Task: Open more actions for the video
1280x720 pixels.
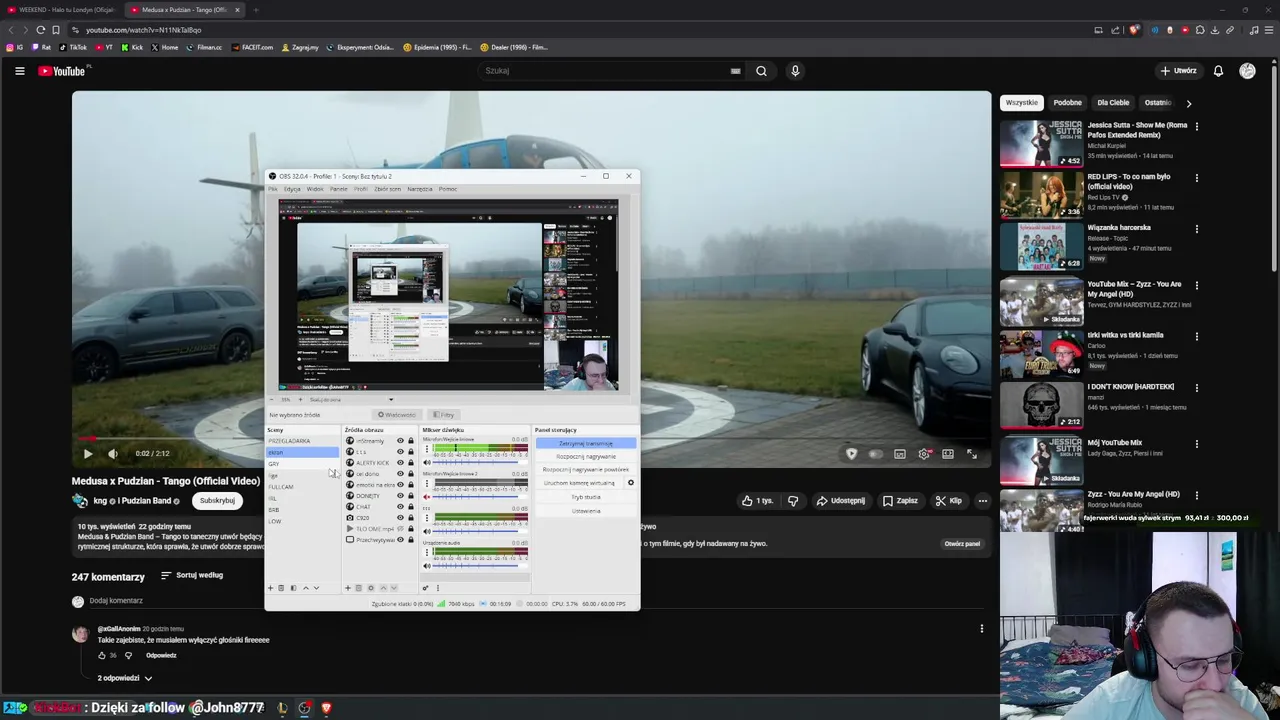Action: [982, 501]
